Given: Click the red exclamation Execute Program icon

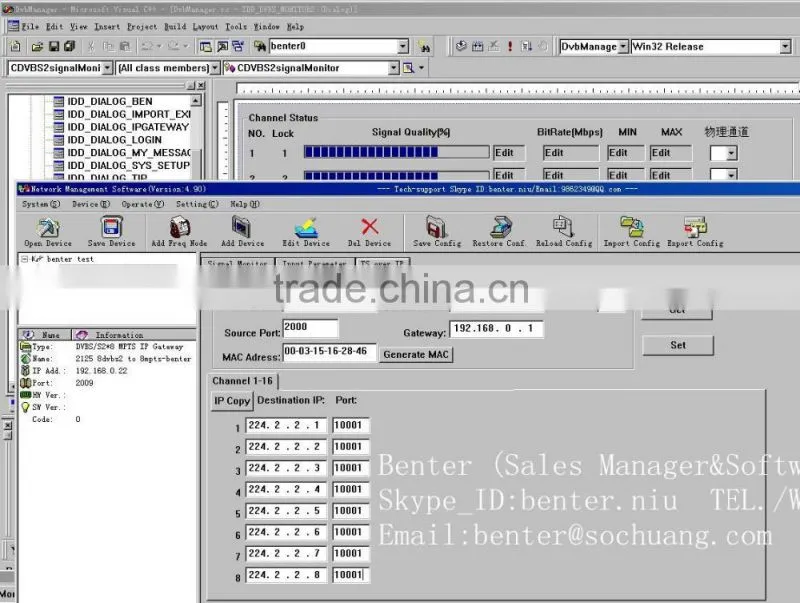Looking at the screenshot, I should click(x=510, y=46).
